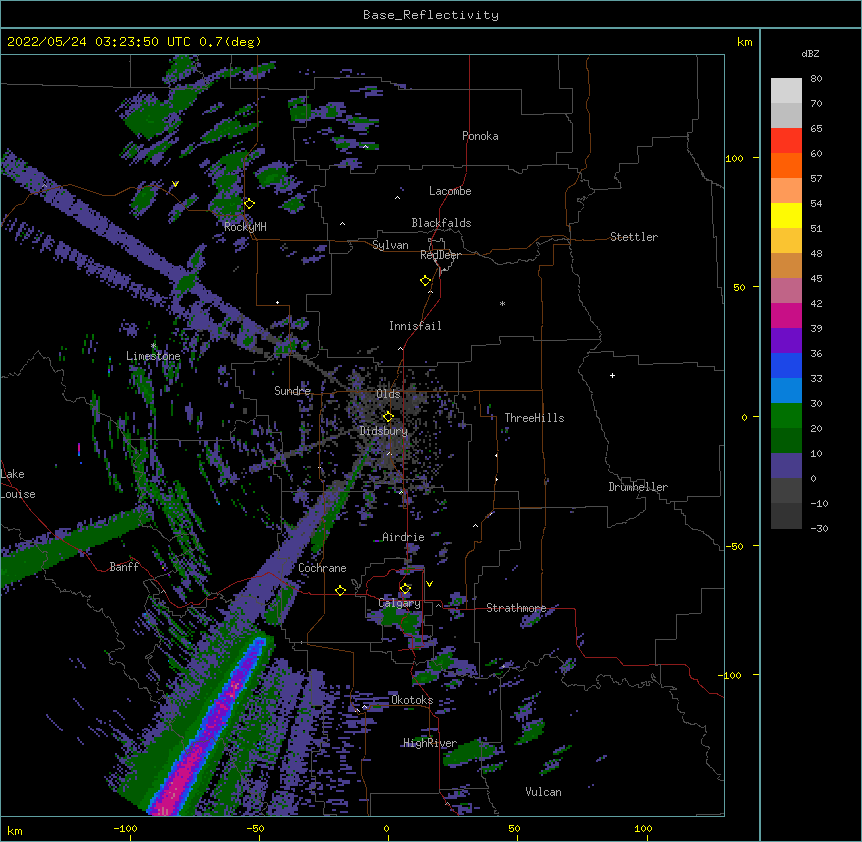Click the yellow station marker south of RedDeer

[x=426, y=281]
